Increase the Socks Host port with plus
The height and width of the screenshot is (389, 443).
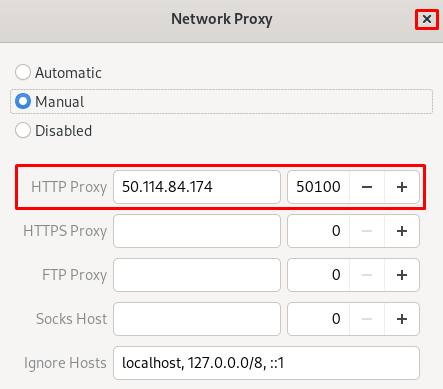coord(402,319)
